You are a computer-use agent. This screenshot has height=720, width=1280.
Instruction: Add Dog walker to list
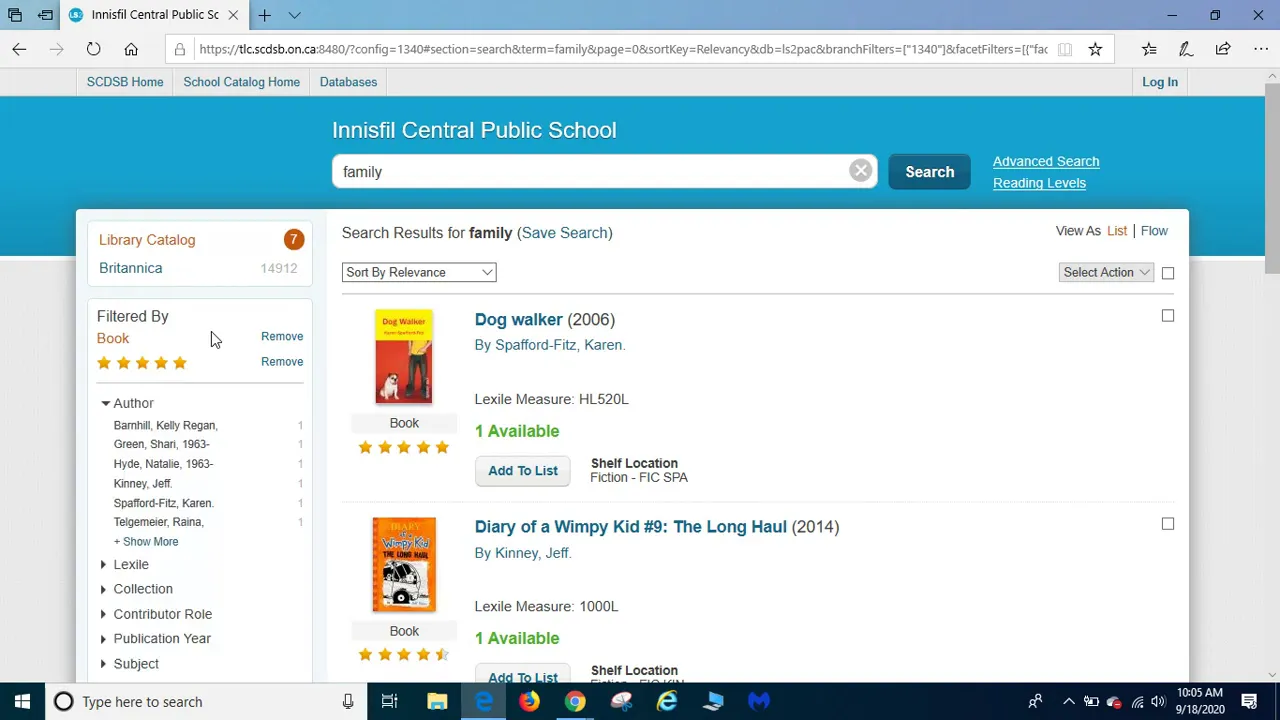tap(523, 471)
